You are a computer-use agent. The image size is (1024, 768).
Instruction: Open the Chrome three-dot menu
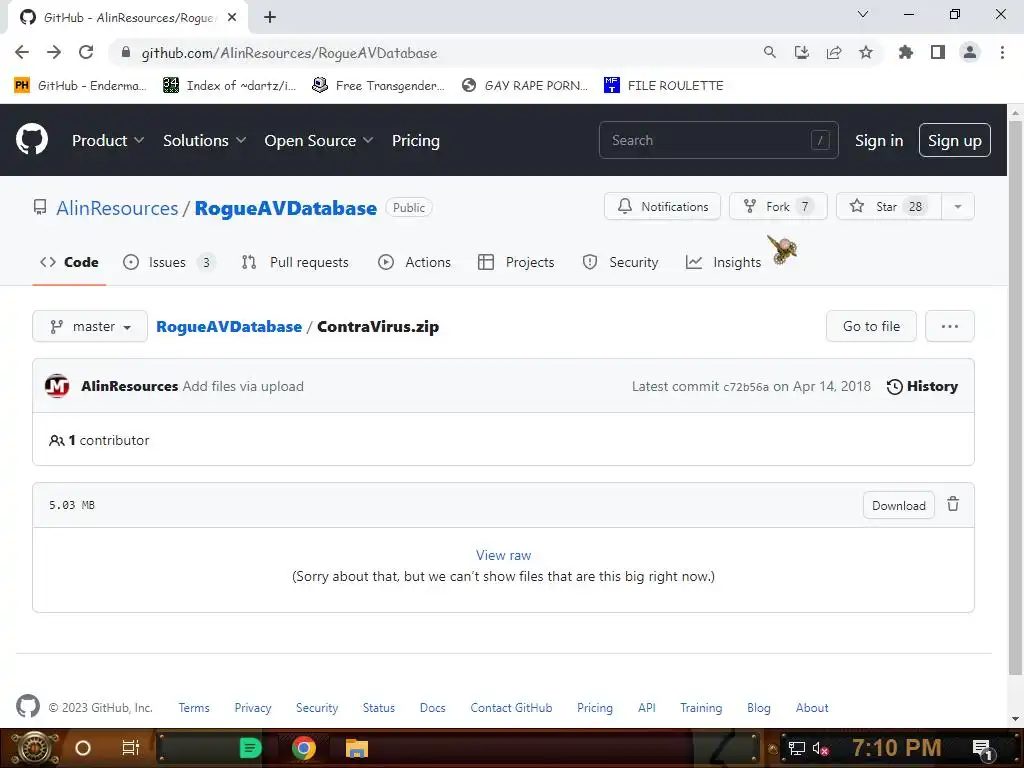(1002, 52)
